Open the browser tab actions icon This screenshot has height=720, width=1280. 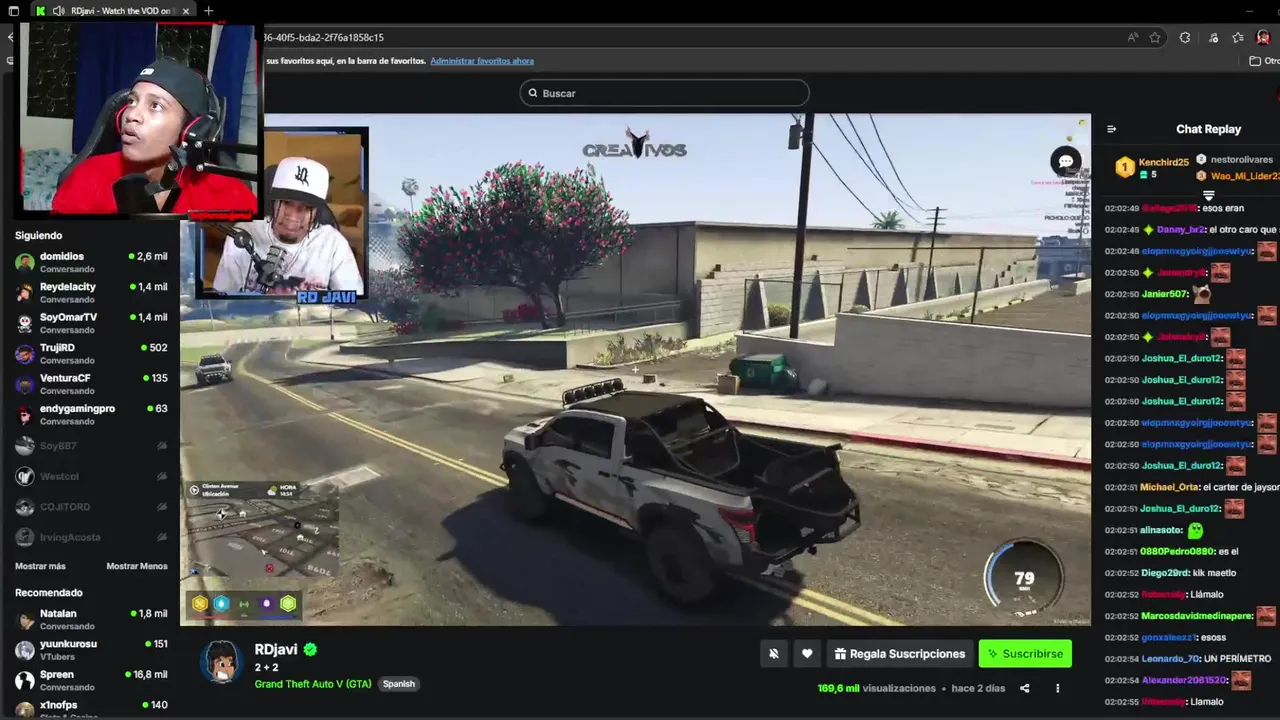tap(13, 11)
